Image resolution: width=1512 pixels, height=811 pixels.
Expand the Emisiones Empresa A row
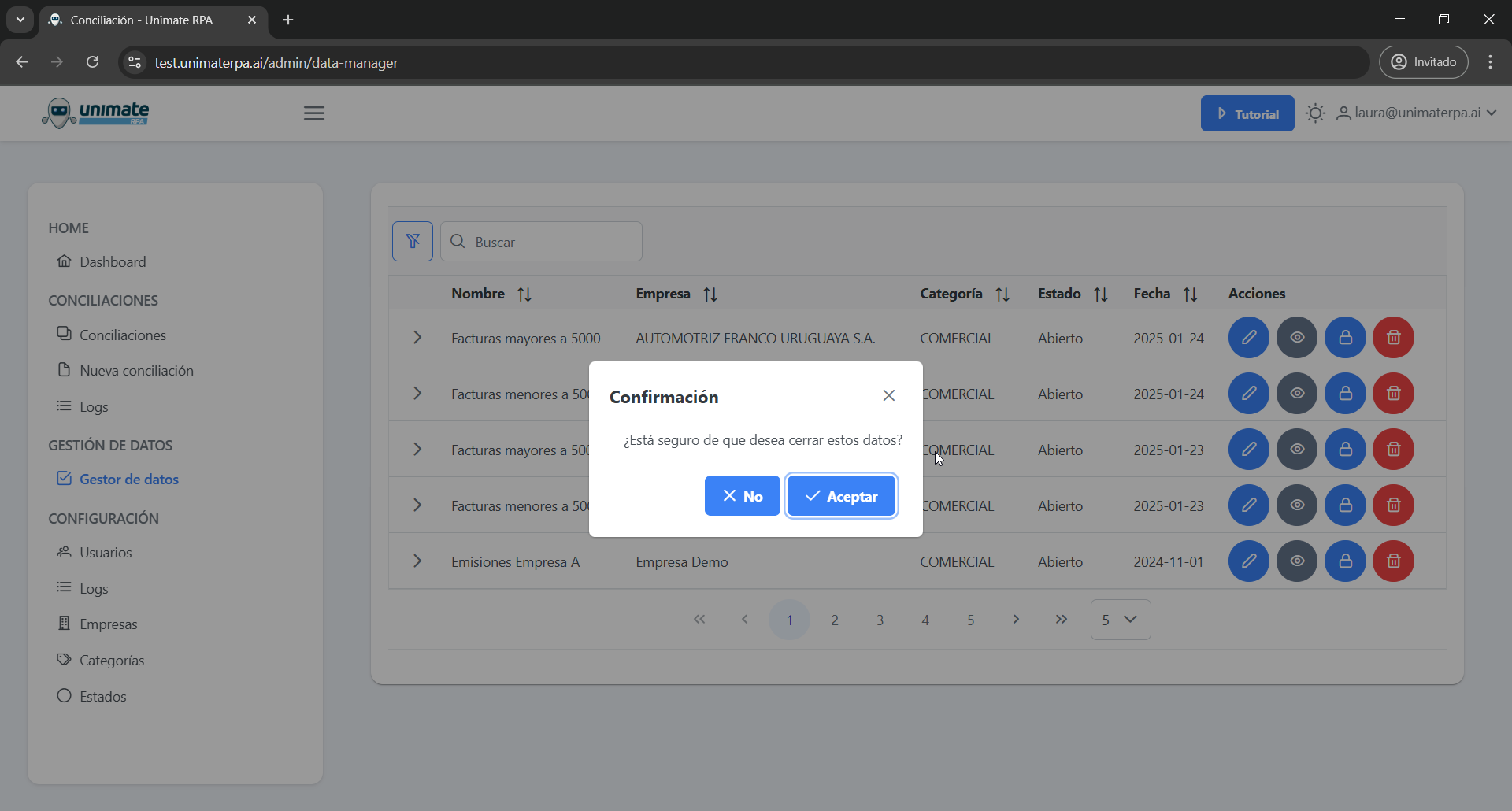[x=417, y=561]
